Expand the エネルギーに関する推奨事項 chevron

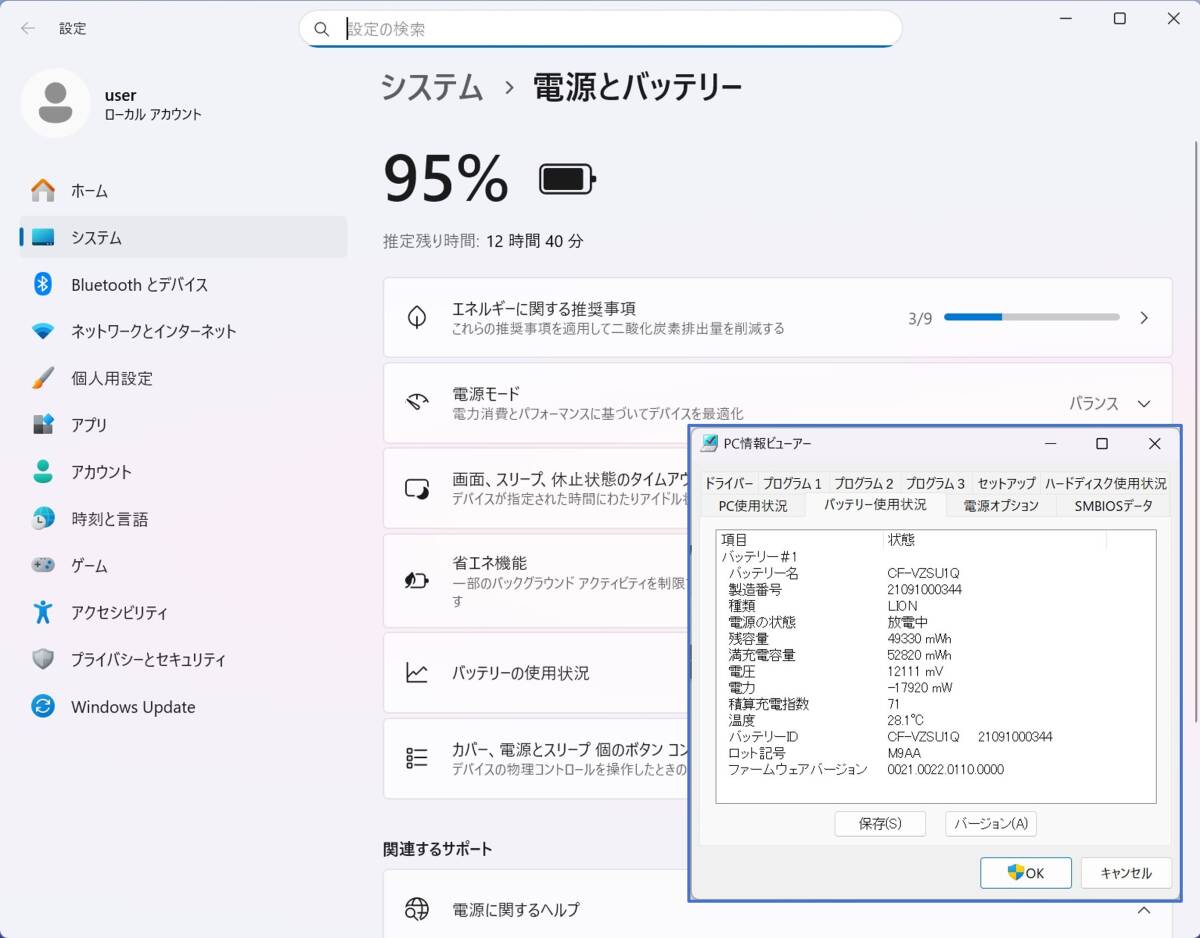tap(1144, 318)
